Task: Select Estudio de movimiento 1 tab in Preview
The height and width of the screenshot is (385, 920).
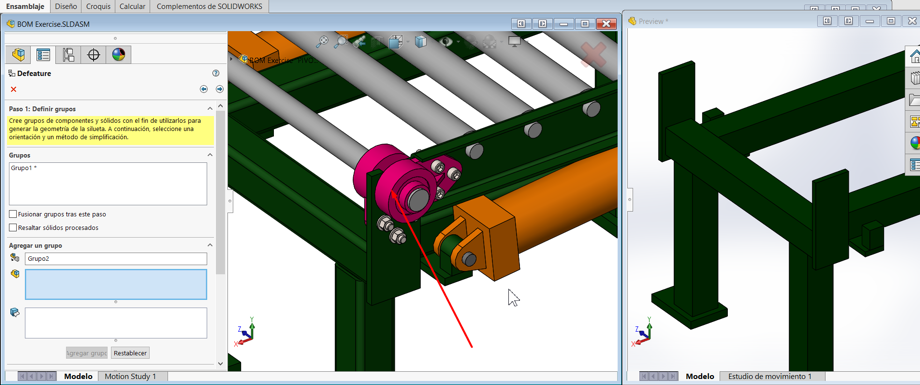Action: point(769,376)
